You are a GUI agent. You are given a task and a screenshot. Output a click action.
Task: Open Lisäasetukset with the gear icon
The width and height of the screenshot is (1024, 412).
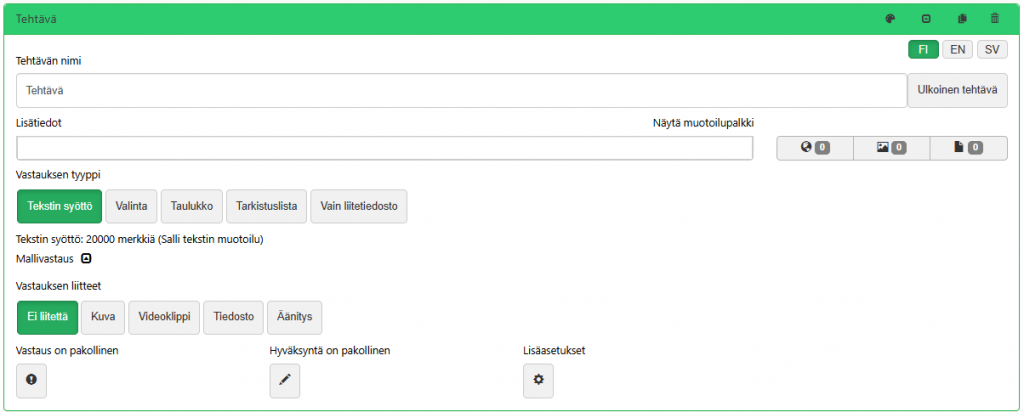tap(538, 380)
